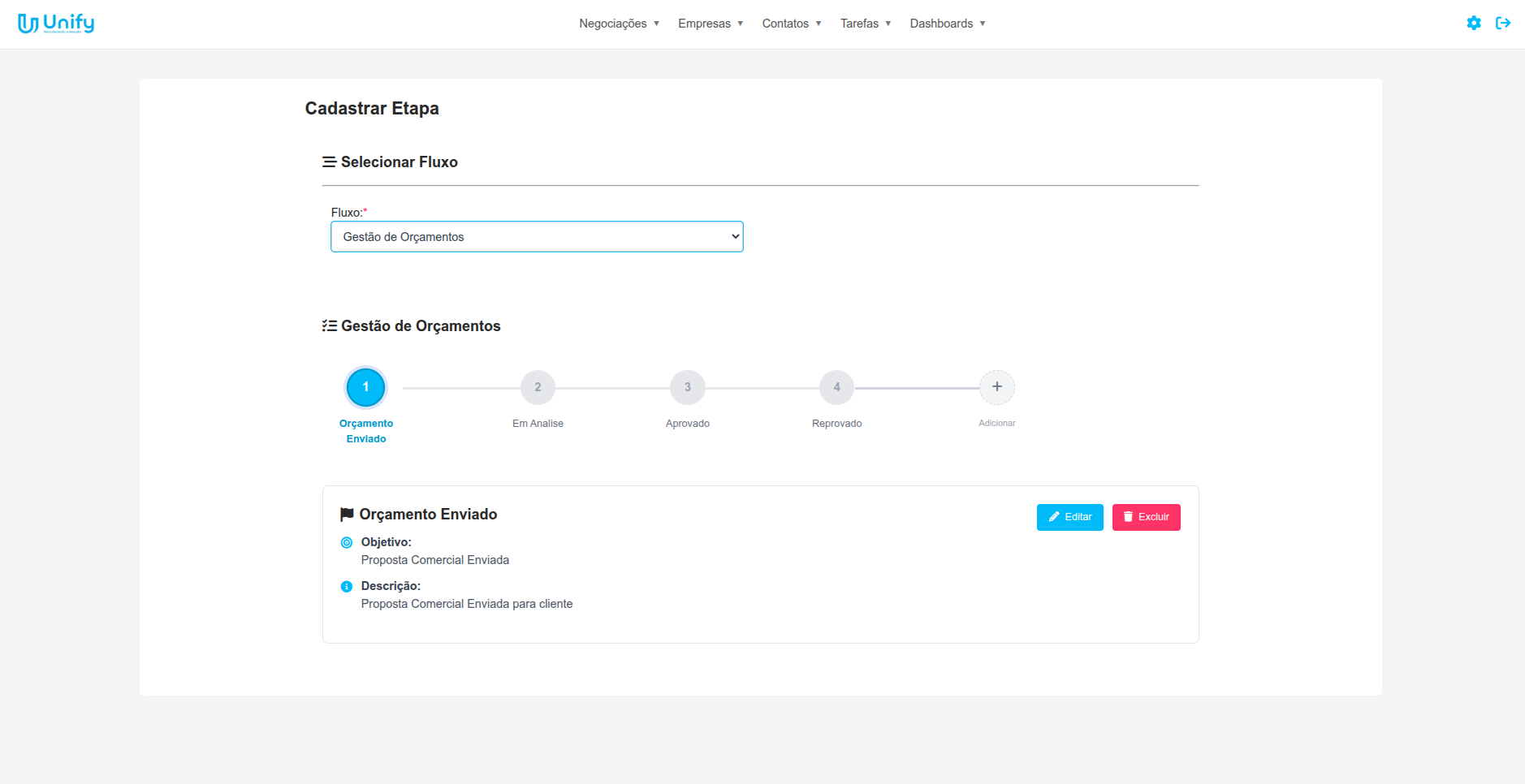Select stage 2 Em Analise circle
The width and height of the screenshot is (1525, 784).
[538, 387]
